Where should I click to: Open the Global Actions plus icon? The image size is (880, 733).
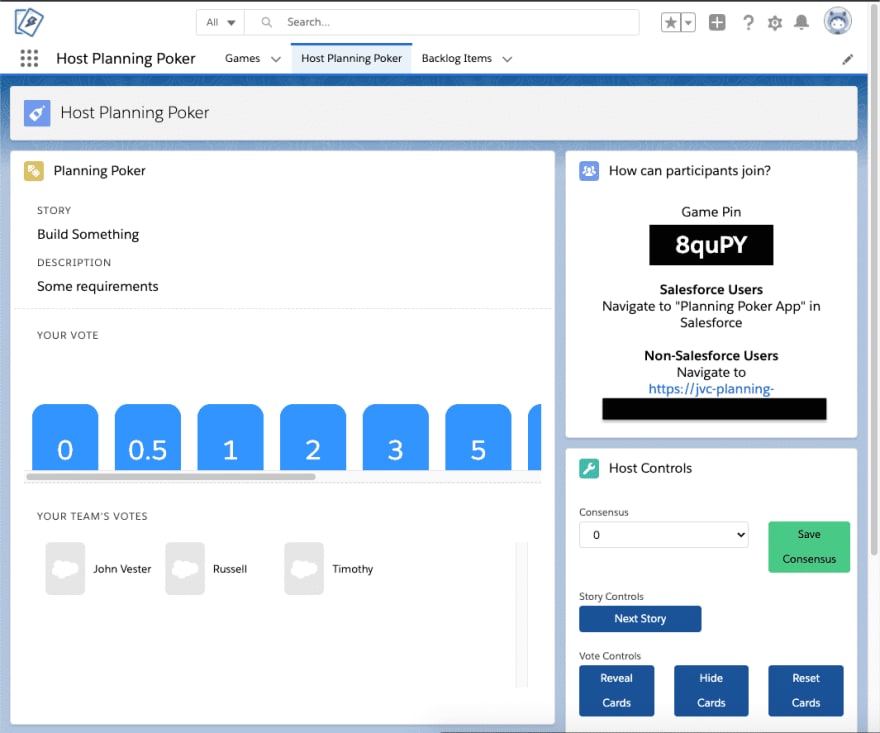pos(717,22)
